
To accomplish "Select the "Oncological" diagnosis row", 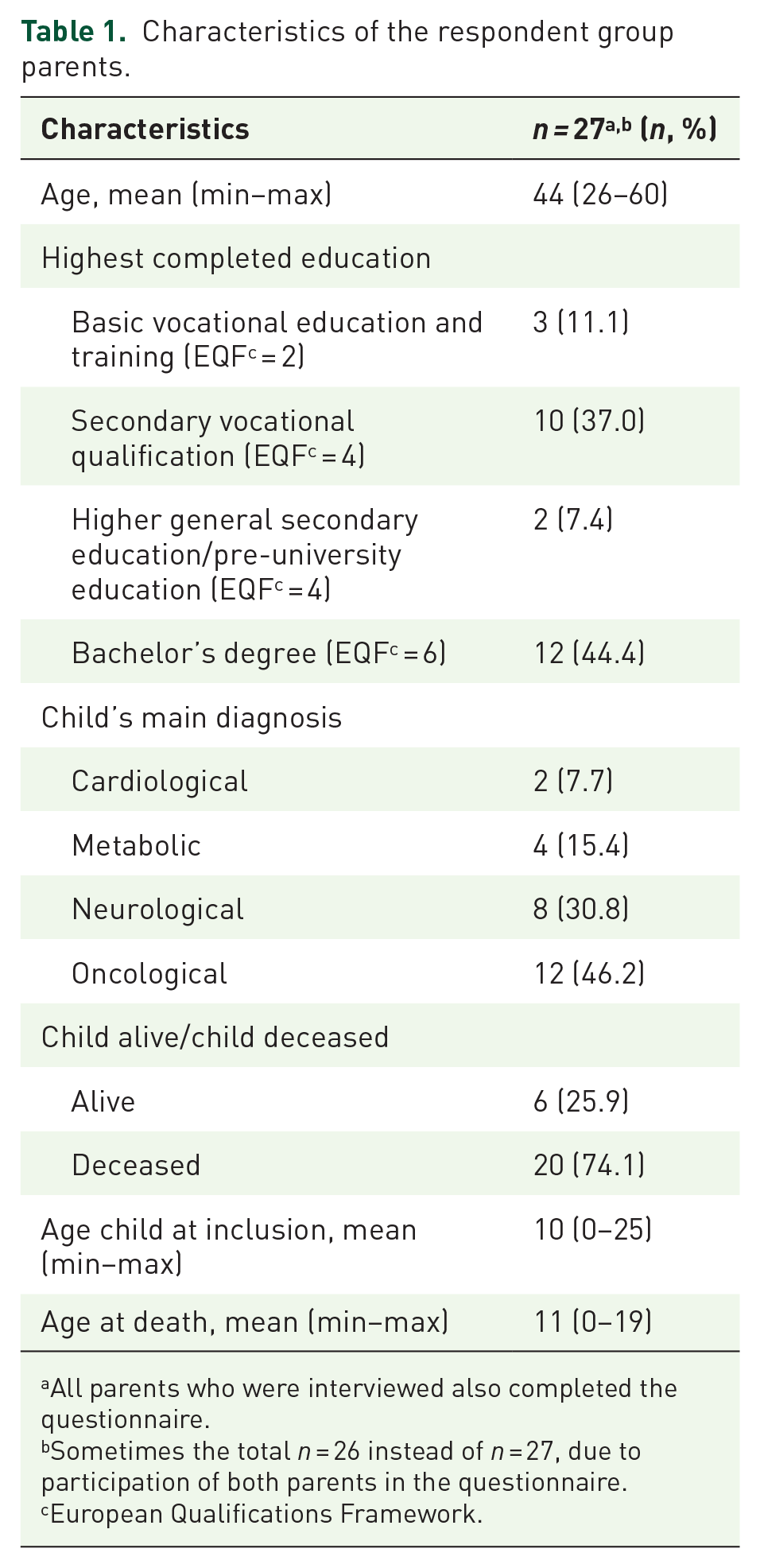I will click(149, 973).
